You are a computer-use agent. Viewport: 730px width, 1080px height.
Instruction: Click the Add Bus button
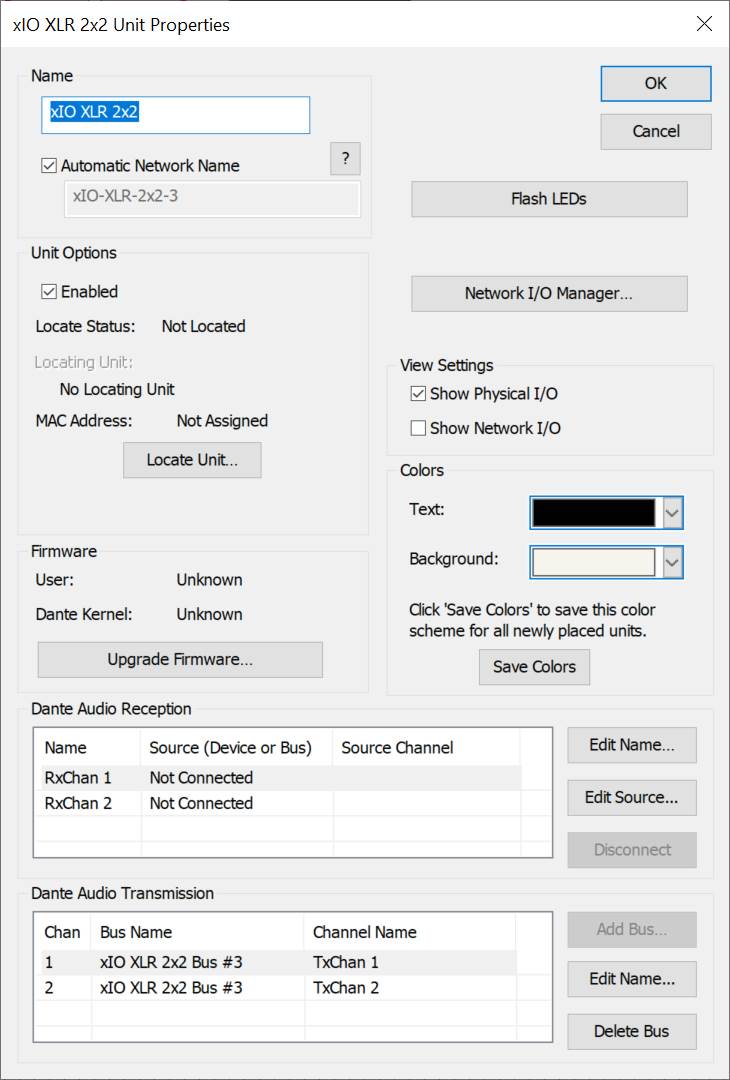(x=632, y=930)
